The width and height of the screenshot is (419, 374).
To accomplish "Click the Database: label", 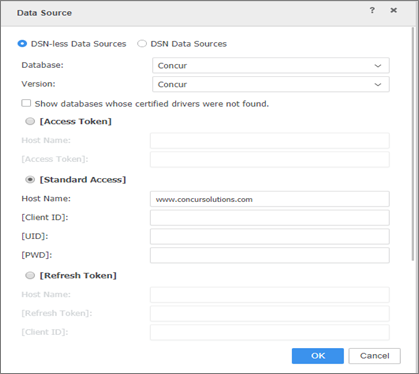I will (x=42, y=65).
